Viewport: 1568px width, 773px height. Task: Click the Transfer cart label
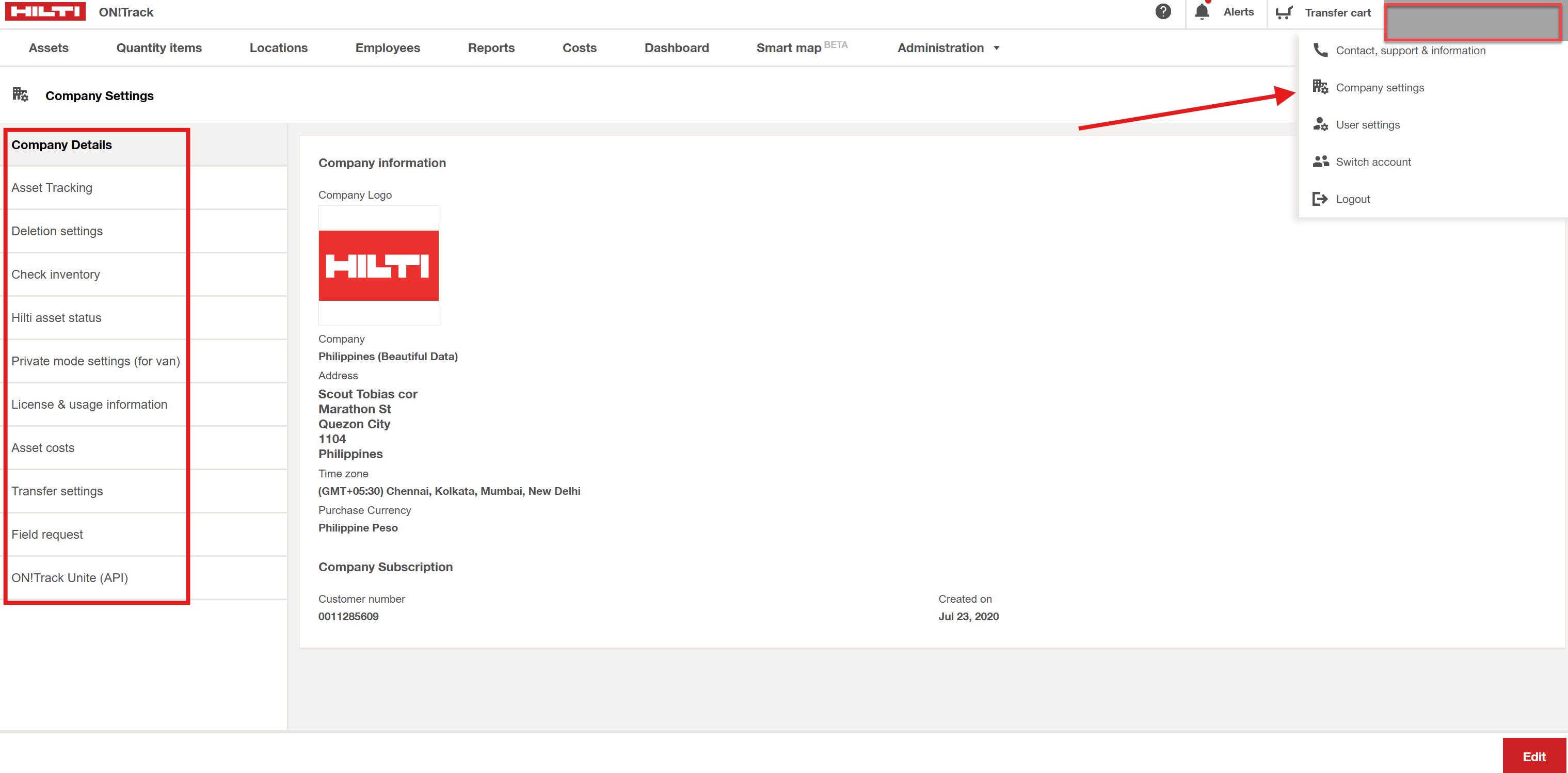tap(1338, 13)
